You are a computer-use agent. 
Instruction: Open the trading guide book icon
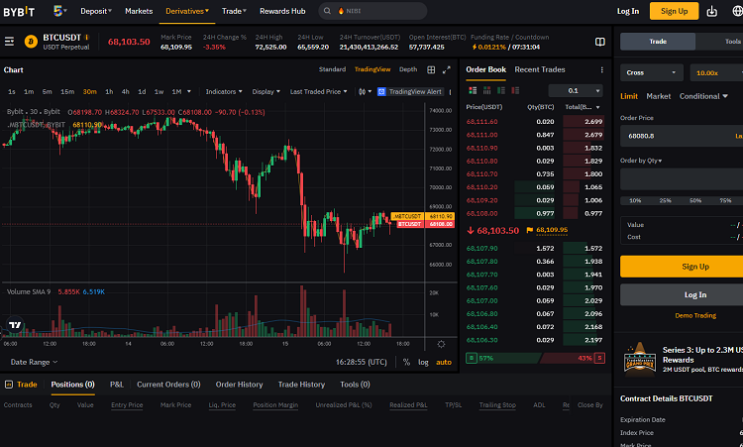point(600,42)
